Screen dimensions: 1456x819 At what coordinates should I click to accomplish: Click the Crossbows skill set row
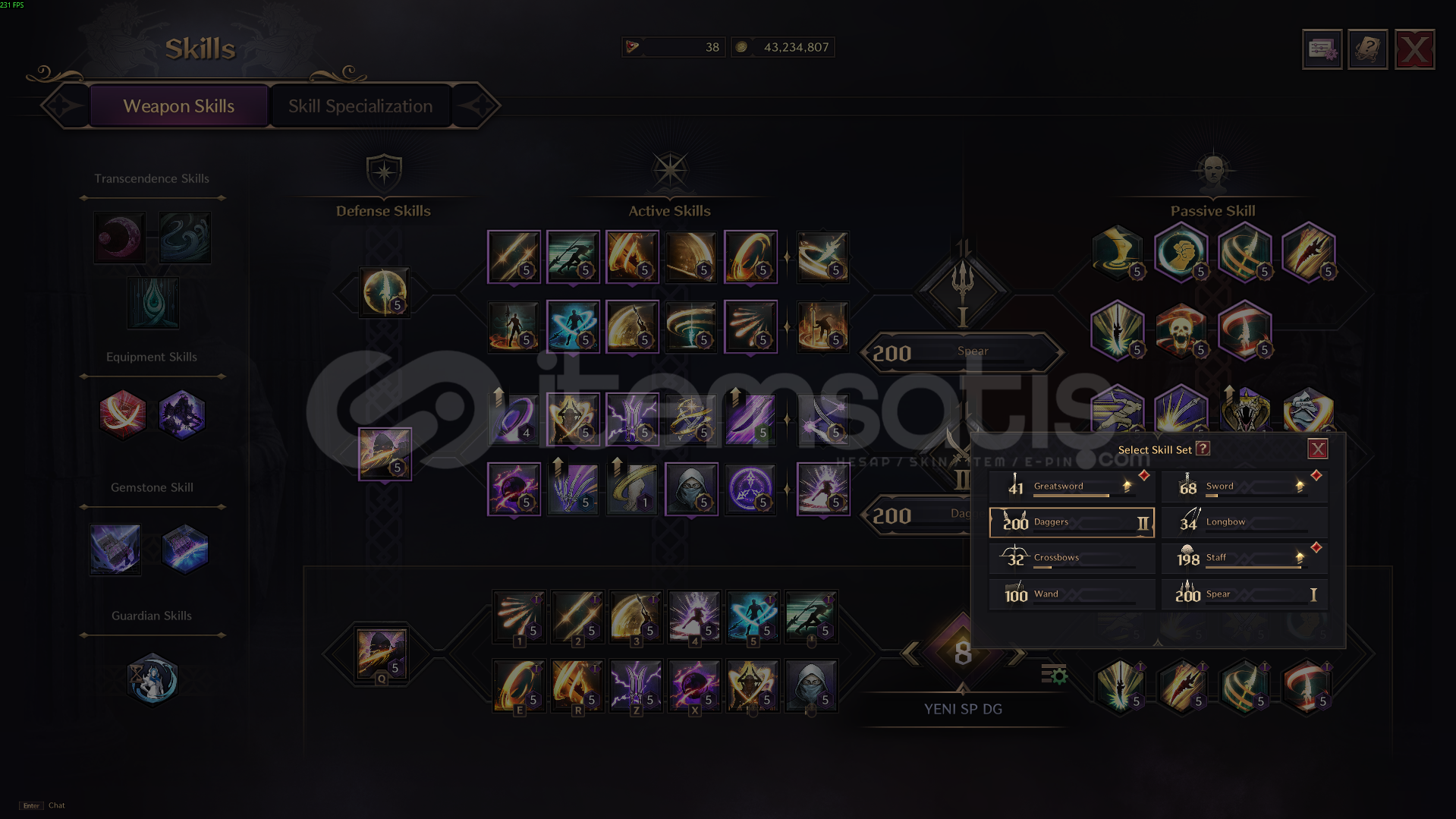(1071, 558)
